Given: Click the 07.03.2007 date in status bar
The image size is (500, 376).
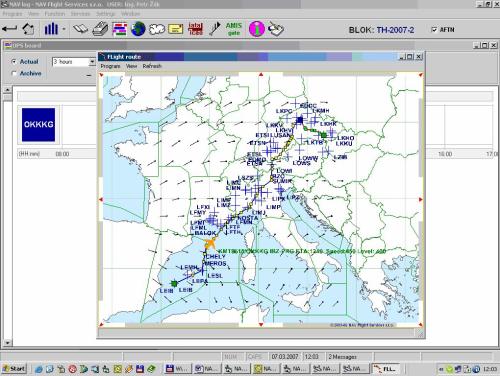Looking at the screenshot, I should [285, 357].
